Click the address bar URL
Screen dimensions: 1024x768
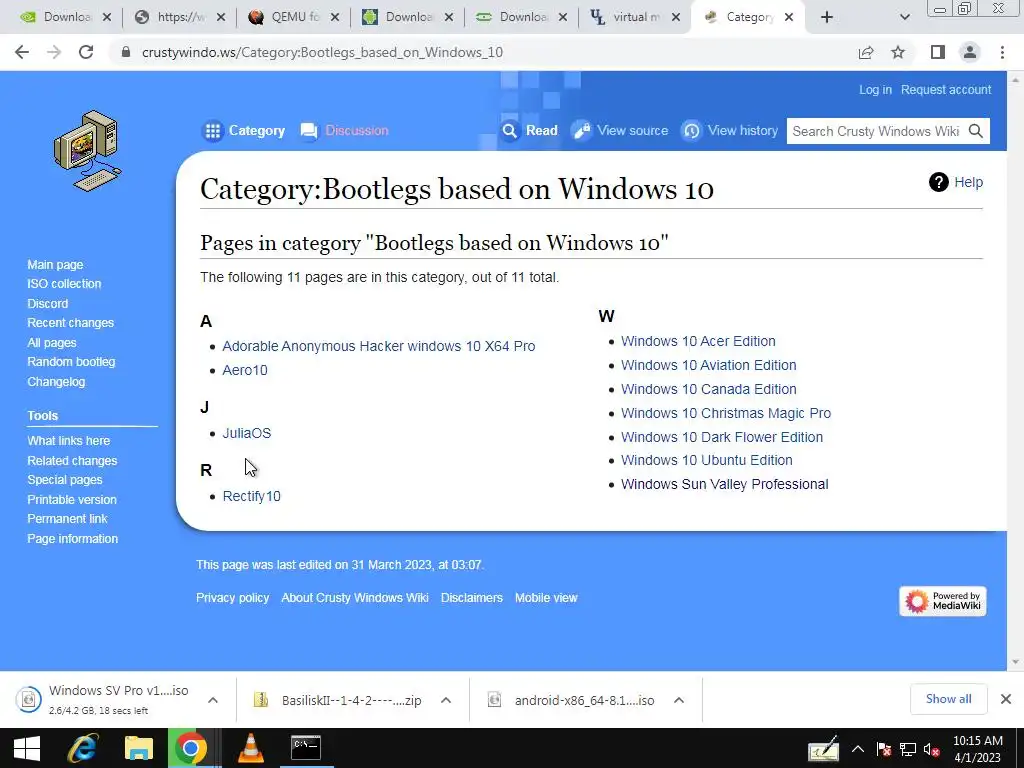coord(323,52)
